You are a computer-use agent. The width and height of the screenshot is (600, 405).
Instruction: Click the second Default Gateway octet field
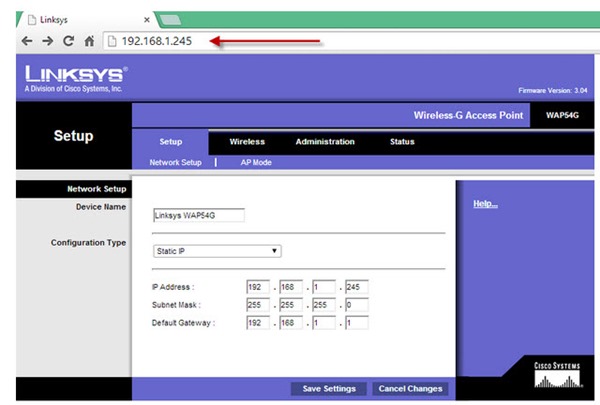click(x=291, y=323)
